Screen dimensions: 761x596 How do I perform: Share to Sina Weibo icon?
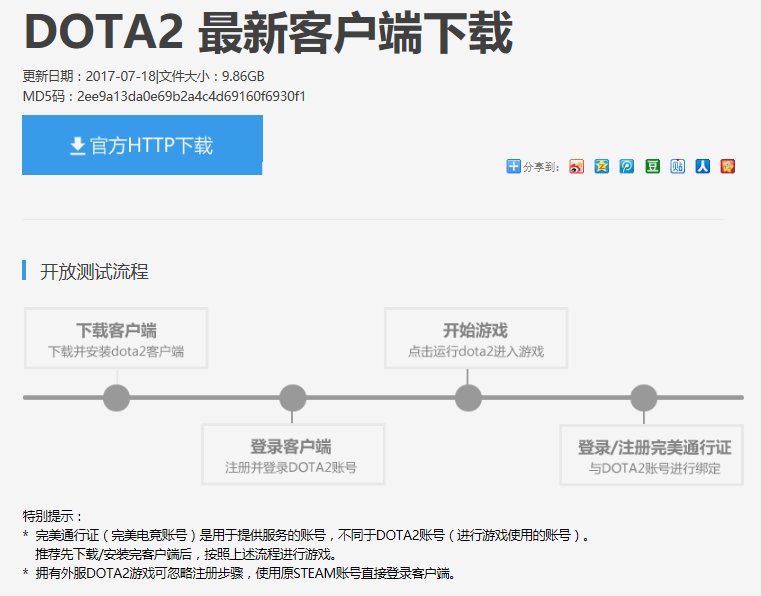coord(576,166)
